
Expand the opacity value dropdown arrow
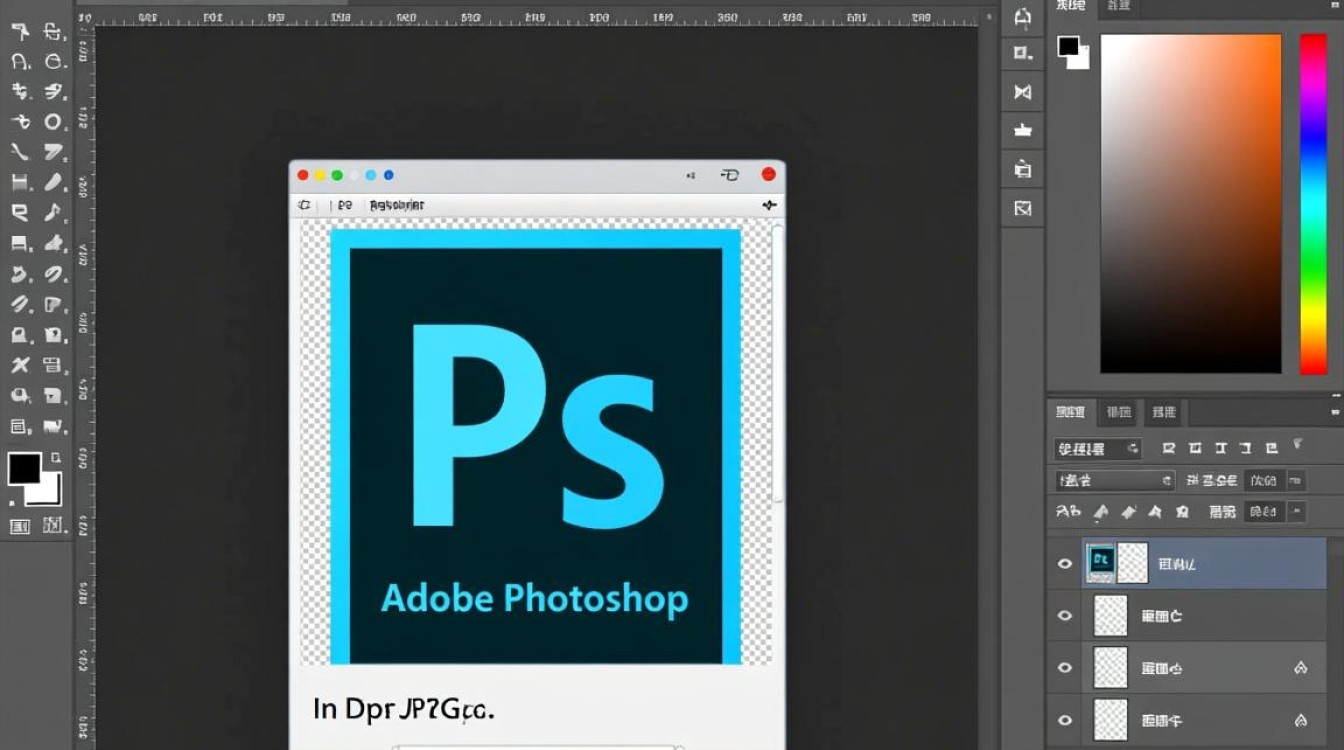[1296, 481]
